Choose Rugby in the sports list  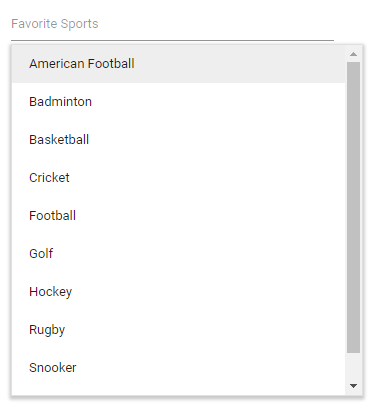[x=178, y=330]
